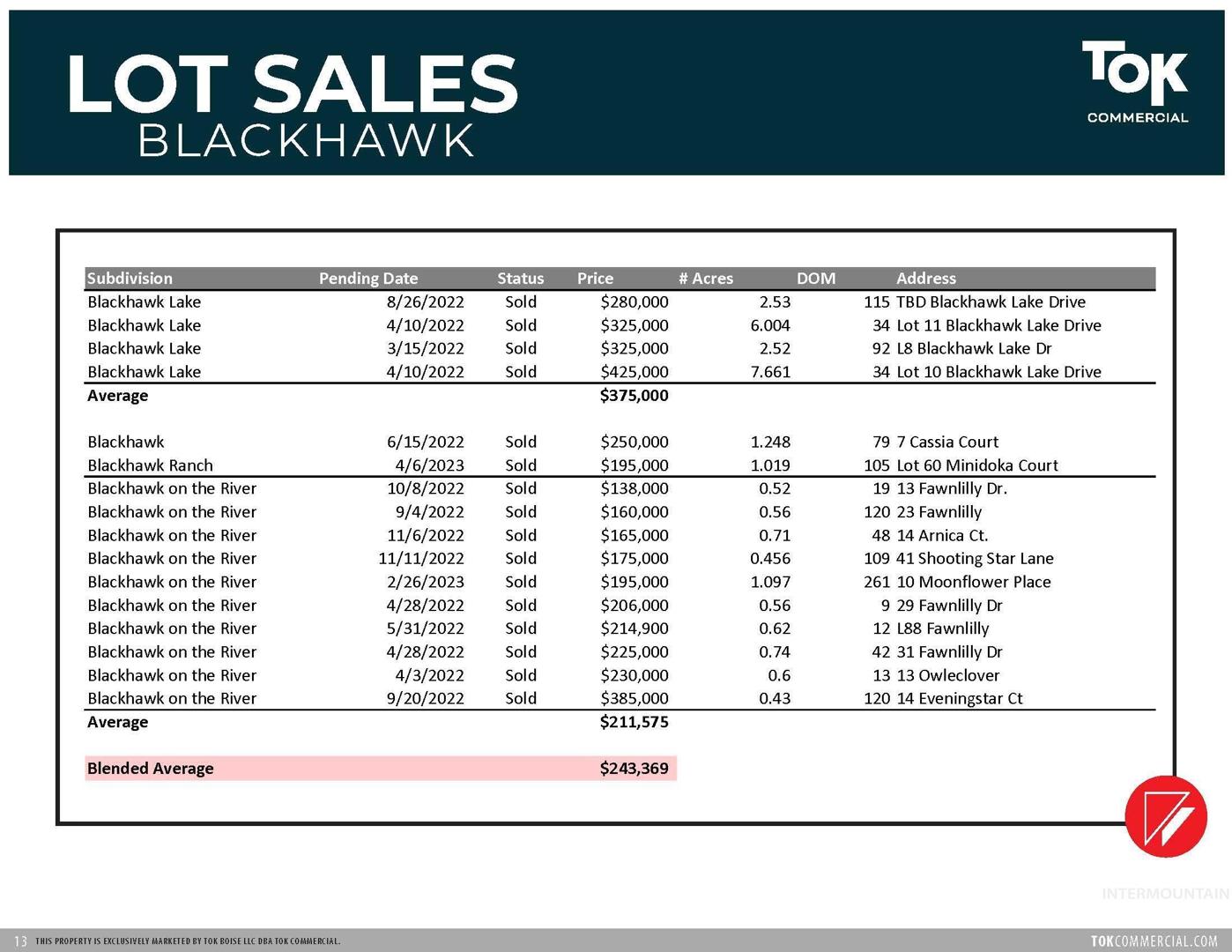
Task: Select the $211,575 average price
Action: [x=634, y=722]
